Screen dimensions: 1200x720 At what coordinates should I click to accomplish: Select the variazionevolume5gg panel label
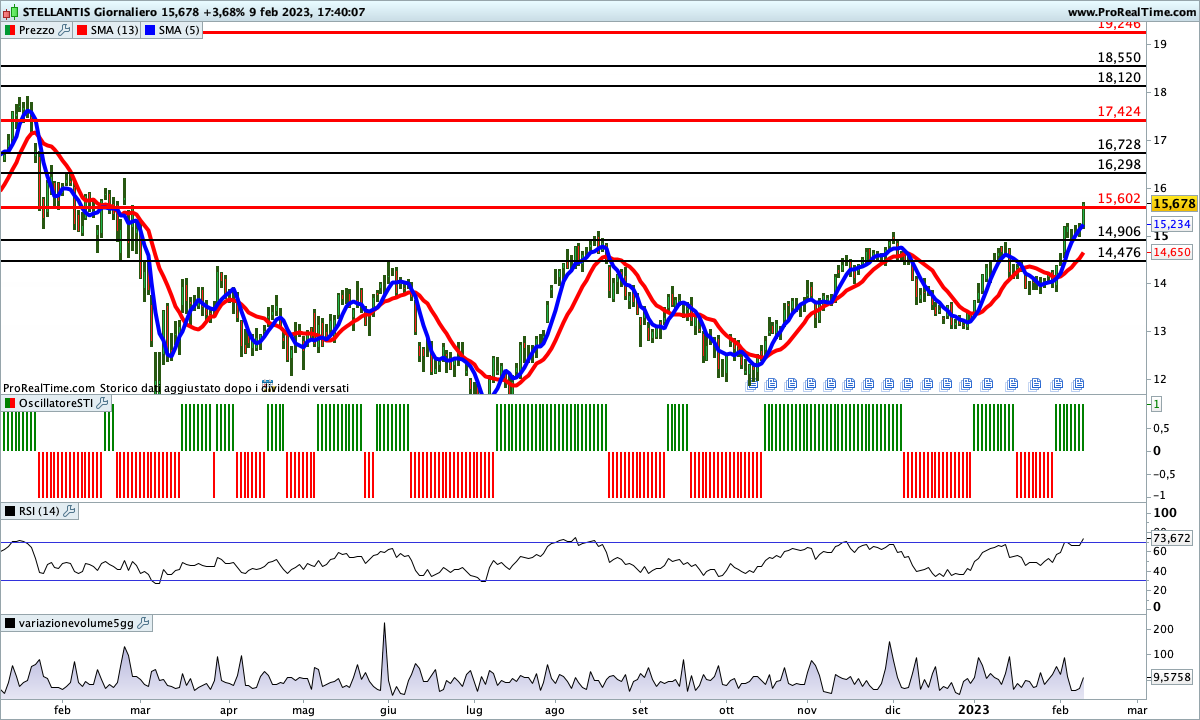pos(77,623)
